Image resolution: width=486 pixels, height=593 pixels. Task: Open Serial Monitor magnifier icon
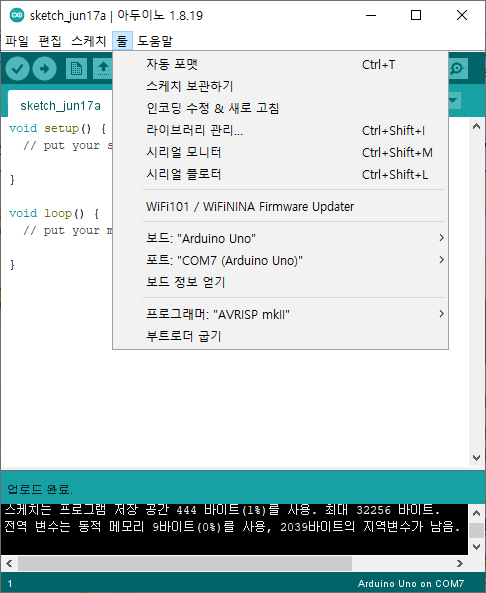click(x=458, y=69)
